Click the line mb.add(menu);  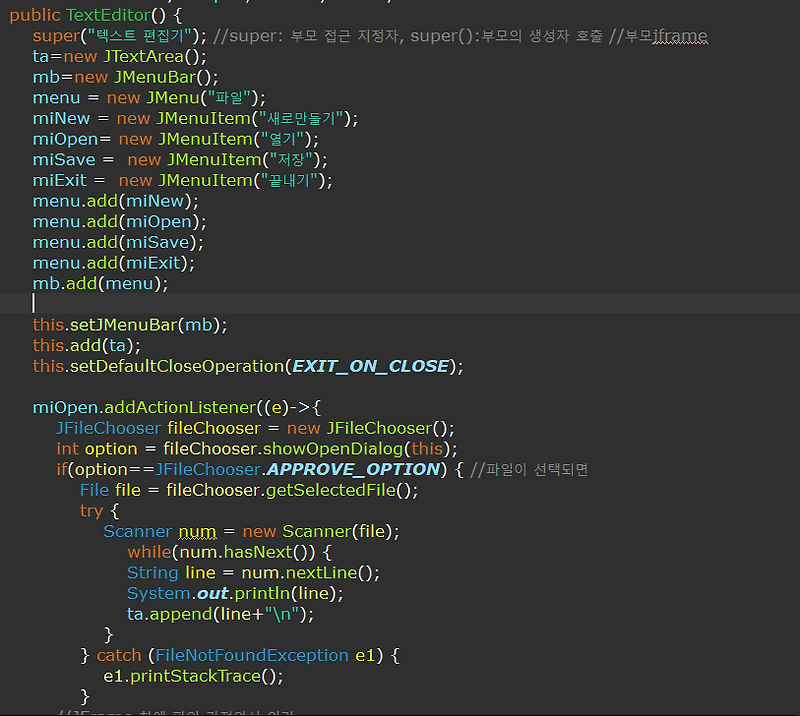(x=101, y=283)
